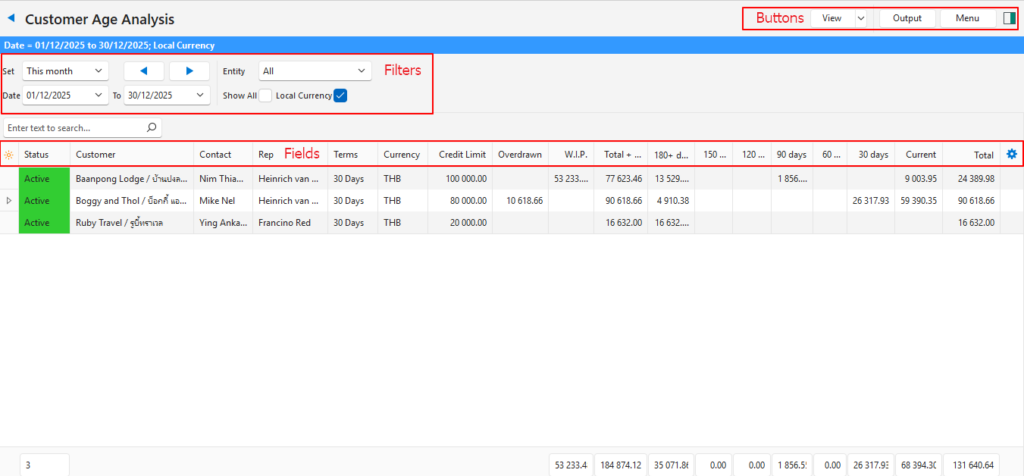The height and width of the screenshot is (476, 1024).
Task: Go to previous period with left arrow
Action: 143,71
